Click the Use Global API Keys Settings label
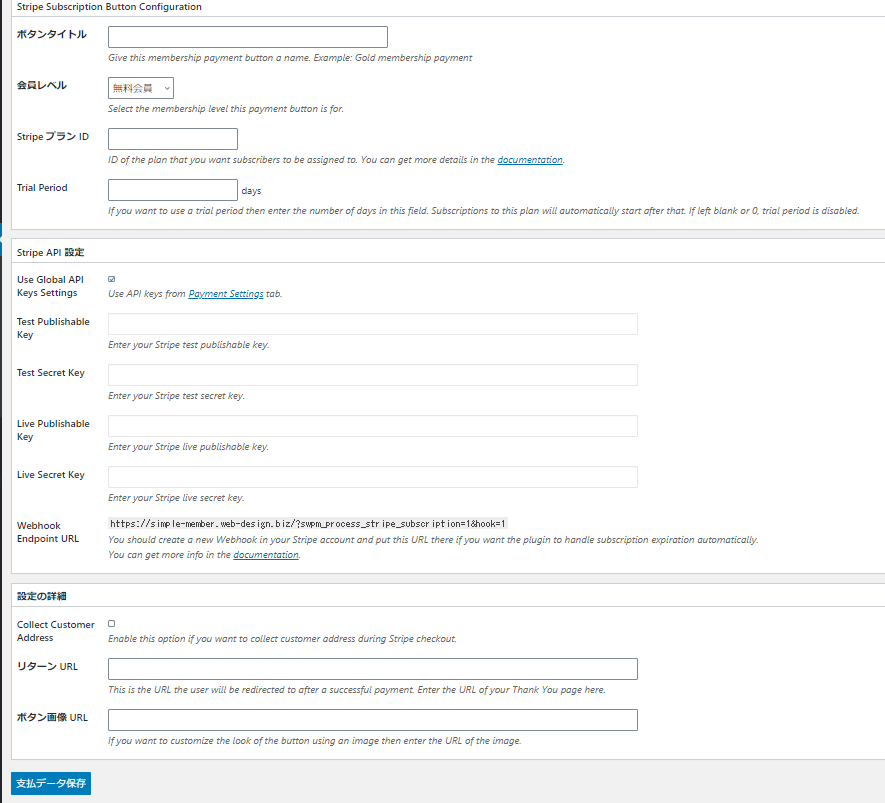The width and height of the screenshot is (885, 803). 50,286
